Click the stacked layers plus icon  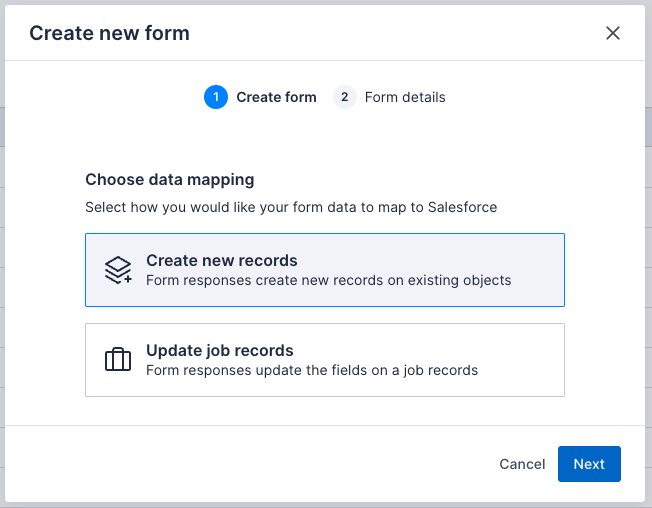coord(118,270)
